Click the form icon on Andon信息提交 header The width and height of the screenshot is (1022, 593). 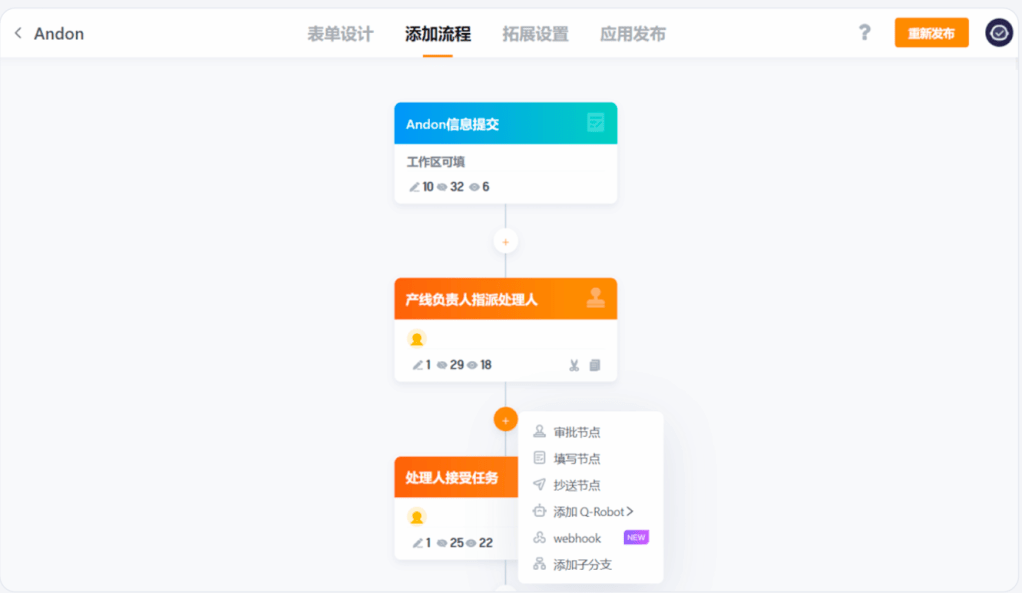tap(595, 123)
